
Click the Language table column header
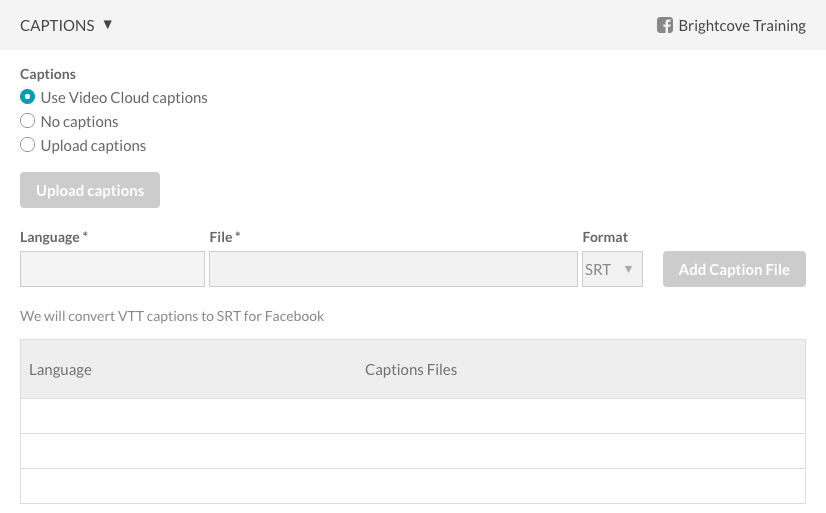point(60,369)
